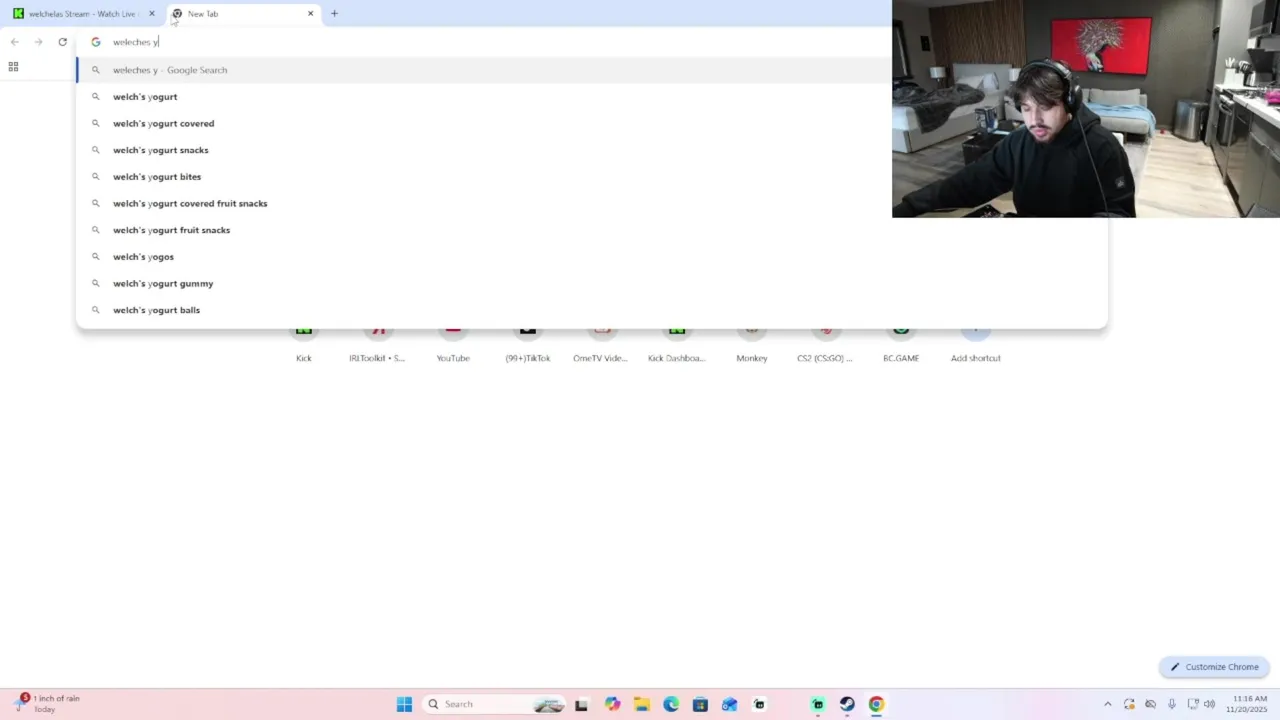Screen dimensions: 1280x720
Task: Open the Outlook mail taskbar icon
Action: [730, 704]
